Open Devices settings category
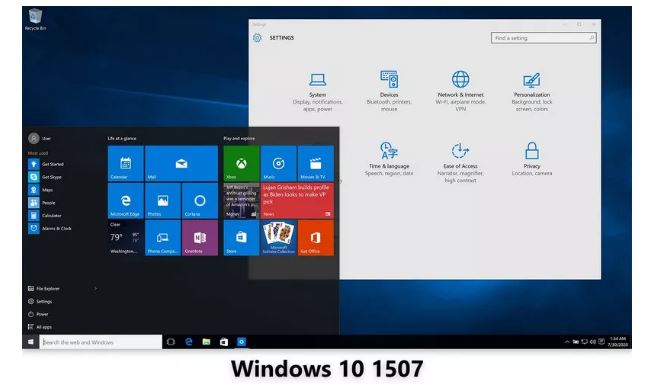The width and height of the screenshot is (651, 385). [x=389, y=91]
